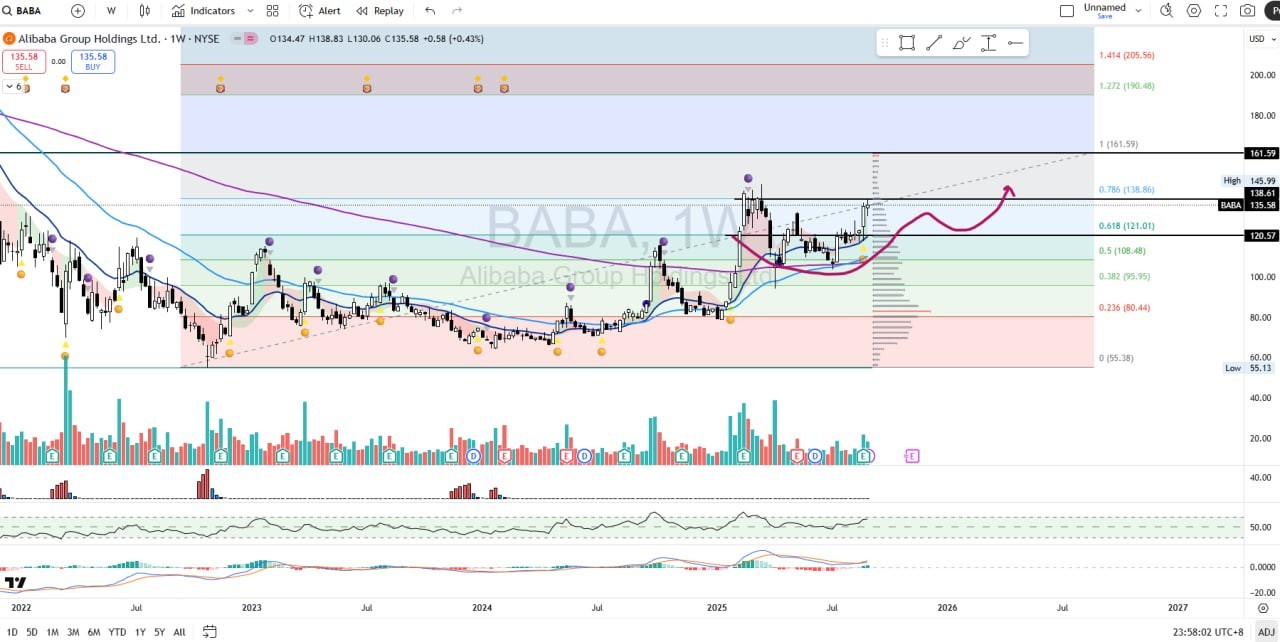
Task: Select the horizontal ray tool
Action: click(1015, 43)
